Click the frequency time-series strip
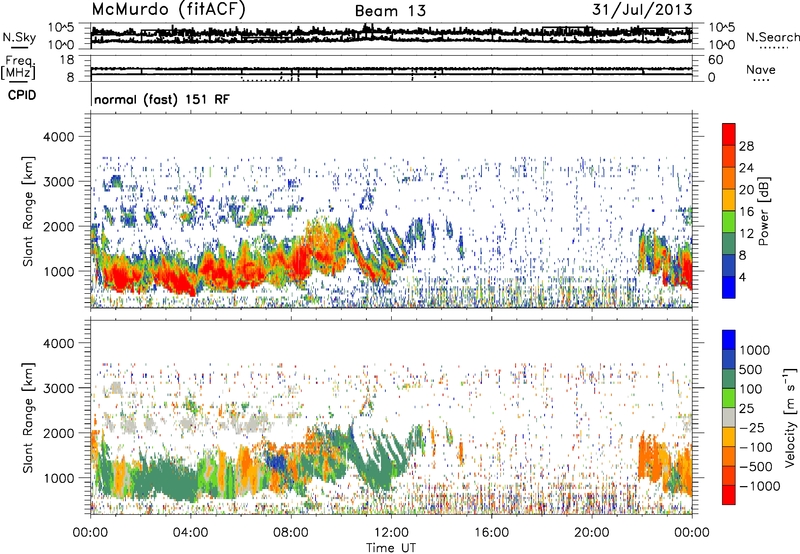 point(391,68)
